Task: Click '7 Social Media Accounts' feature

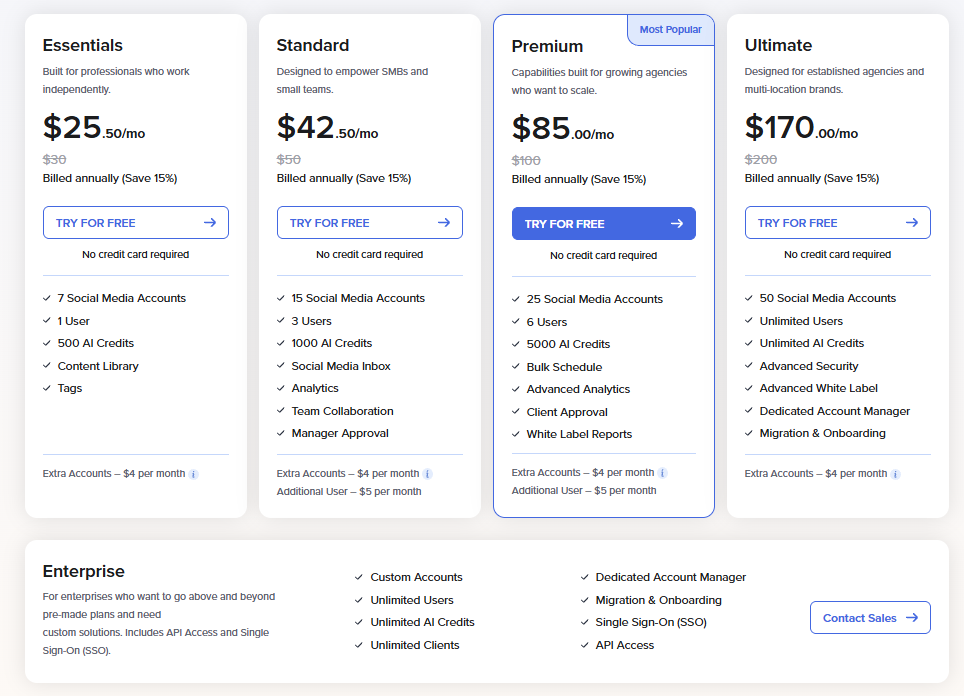Action: 122,298
